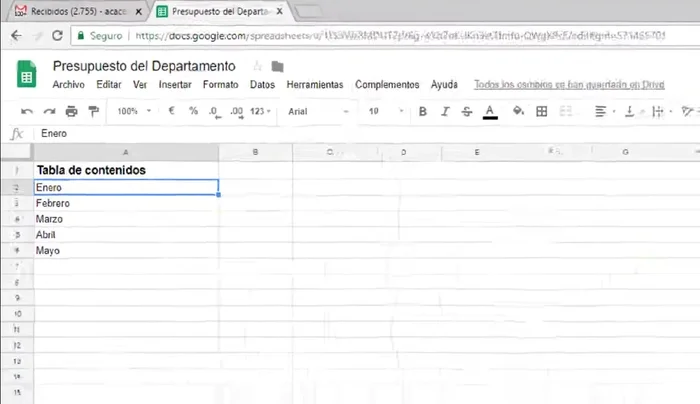
Task: Click the undo arrow in toolbar
Action: click(26, 111)
